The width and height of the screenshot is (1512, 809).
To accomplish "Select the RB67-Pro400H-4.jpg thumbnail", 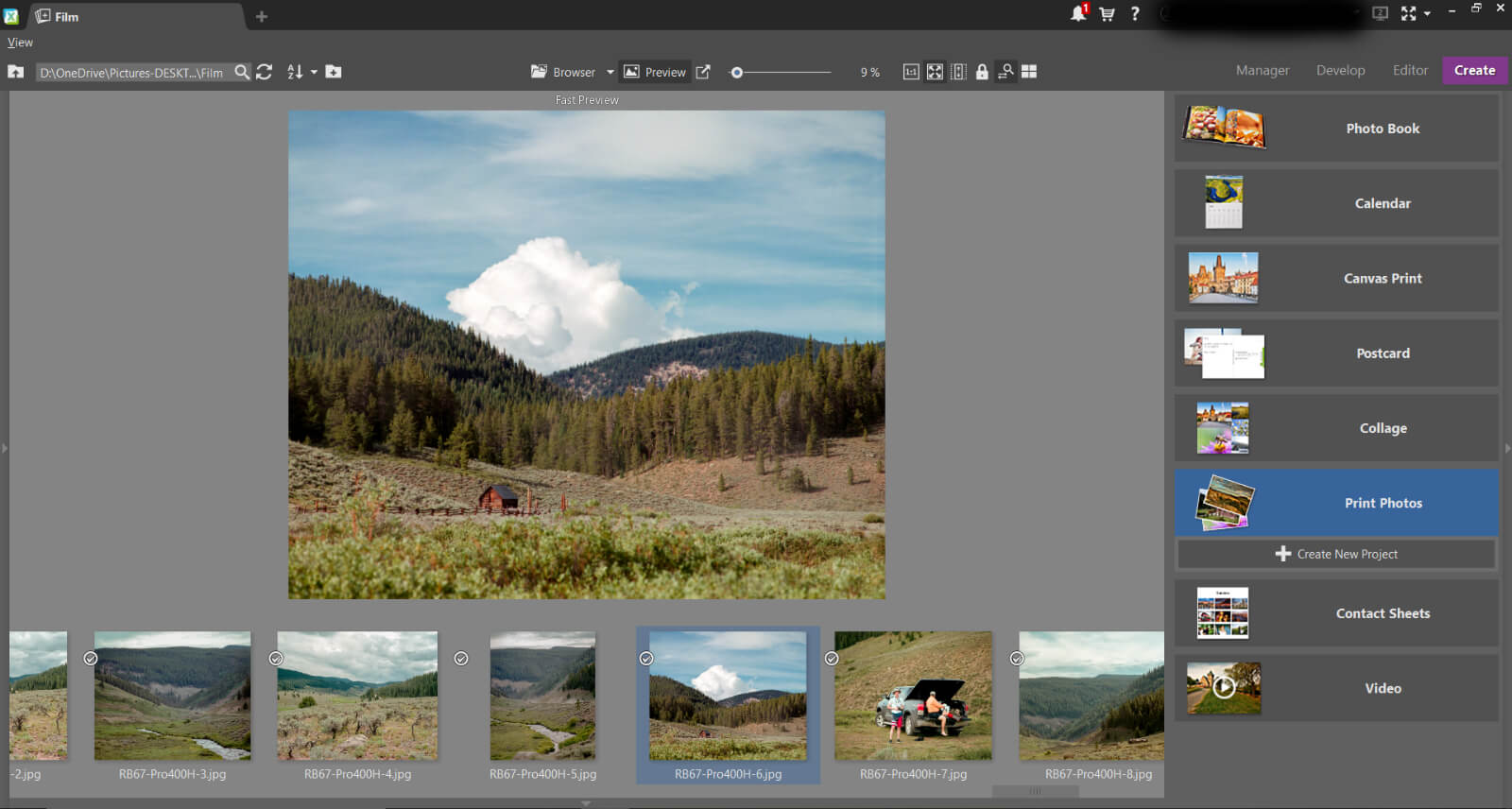I will [357, 696].
